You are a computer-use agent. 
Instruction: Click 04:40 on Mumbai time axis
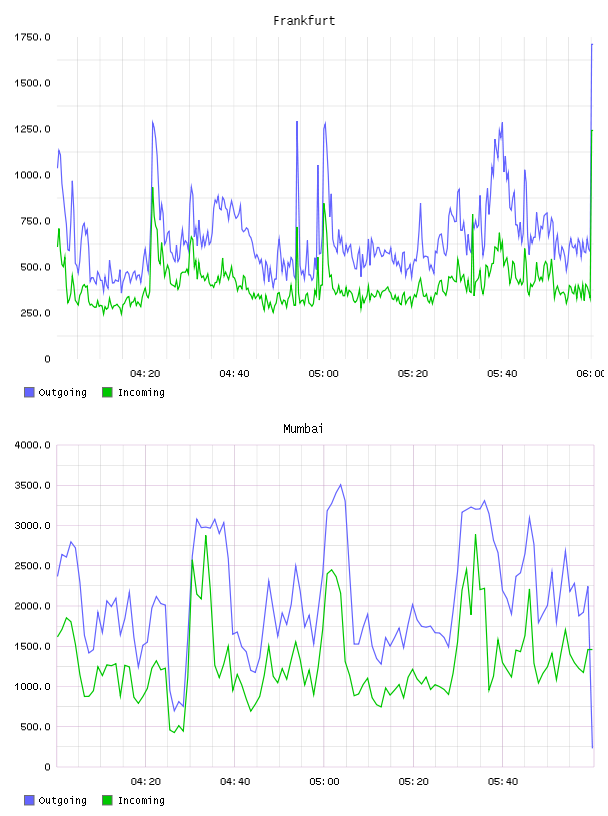click(235, 782)
